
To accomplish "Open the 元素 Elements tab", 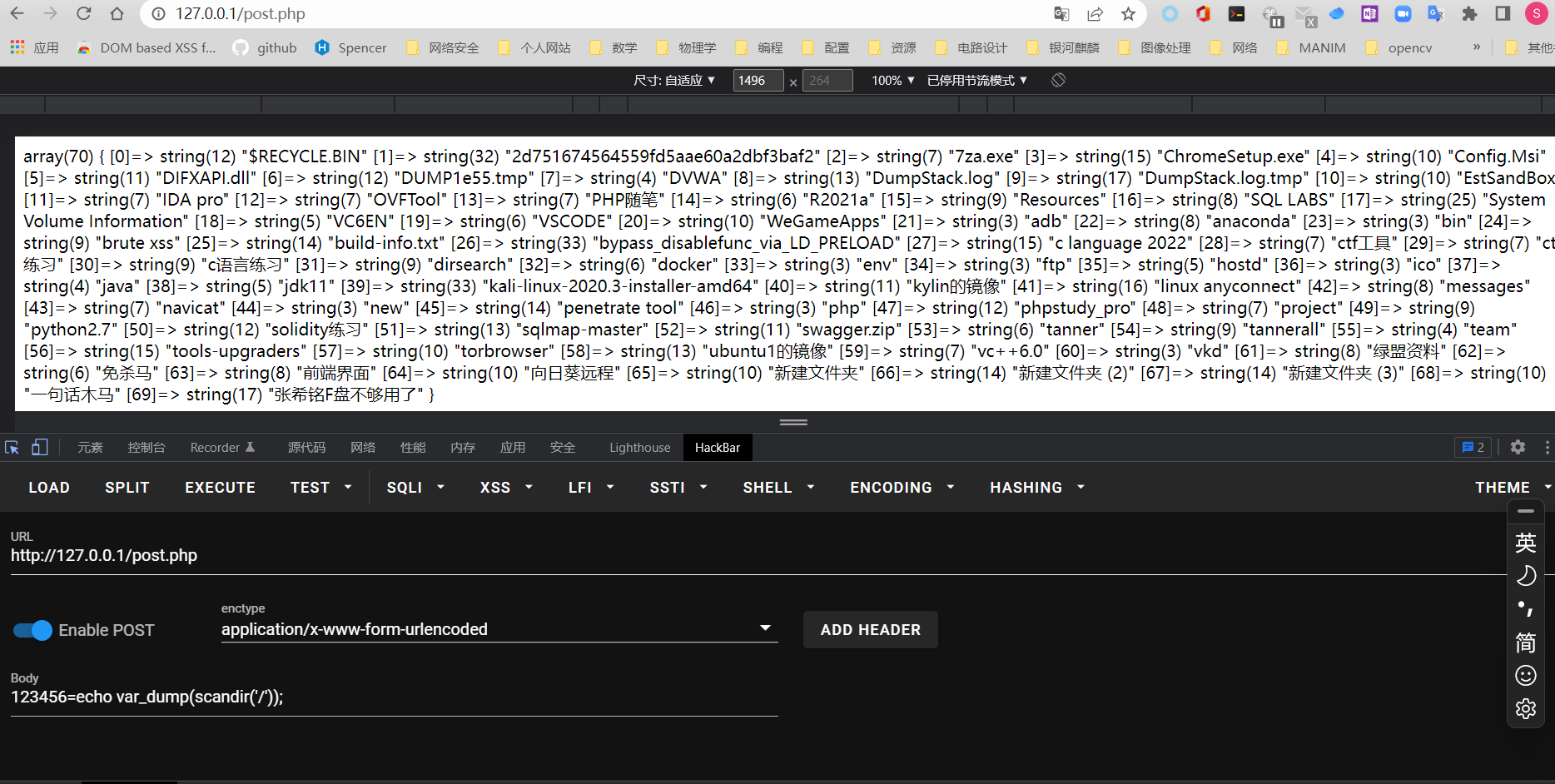I will tap(90, 447).
